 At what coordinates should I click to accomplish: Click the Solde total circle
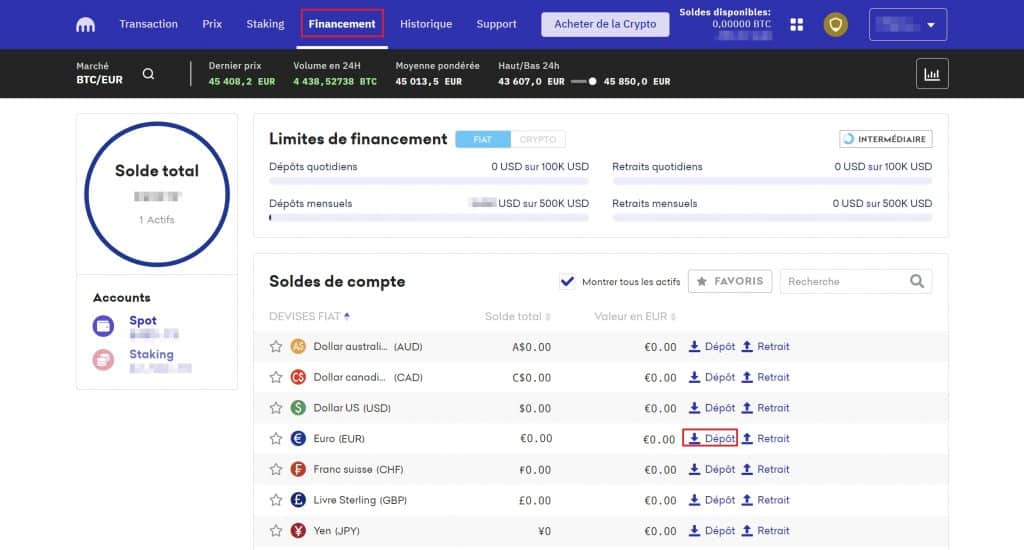pyautogui.click(x=157, y=194)
